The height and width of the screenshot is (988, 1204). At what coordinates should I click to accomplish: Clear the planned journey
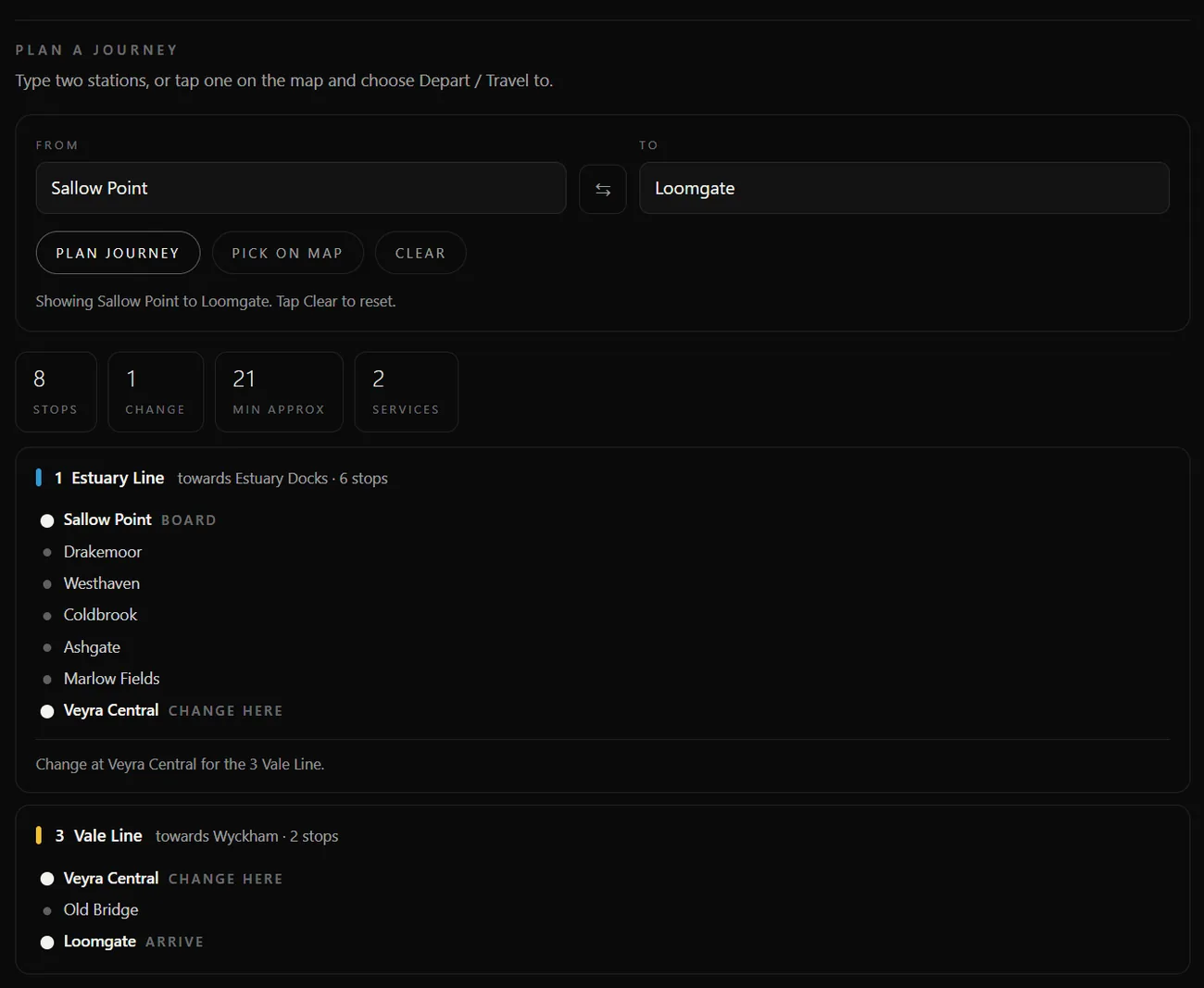420,253
